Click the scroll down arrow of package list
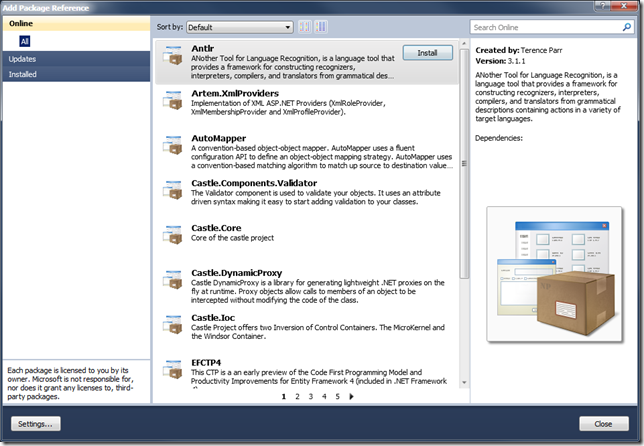644x446 pixels. 464,382
